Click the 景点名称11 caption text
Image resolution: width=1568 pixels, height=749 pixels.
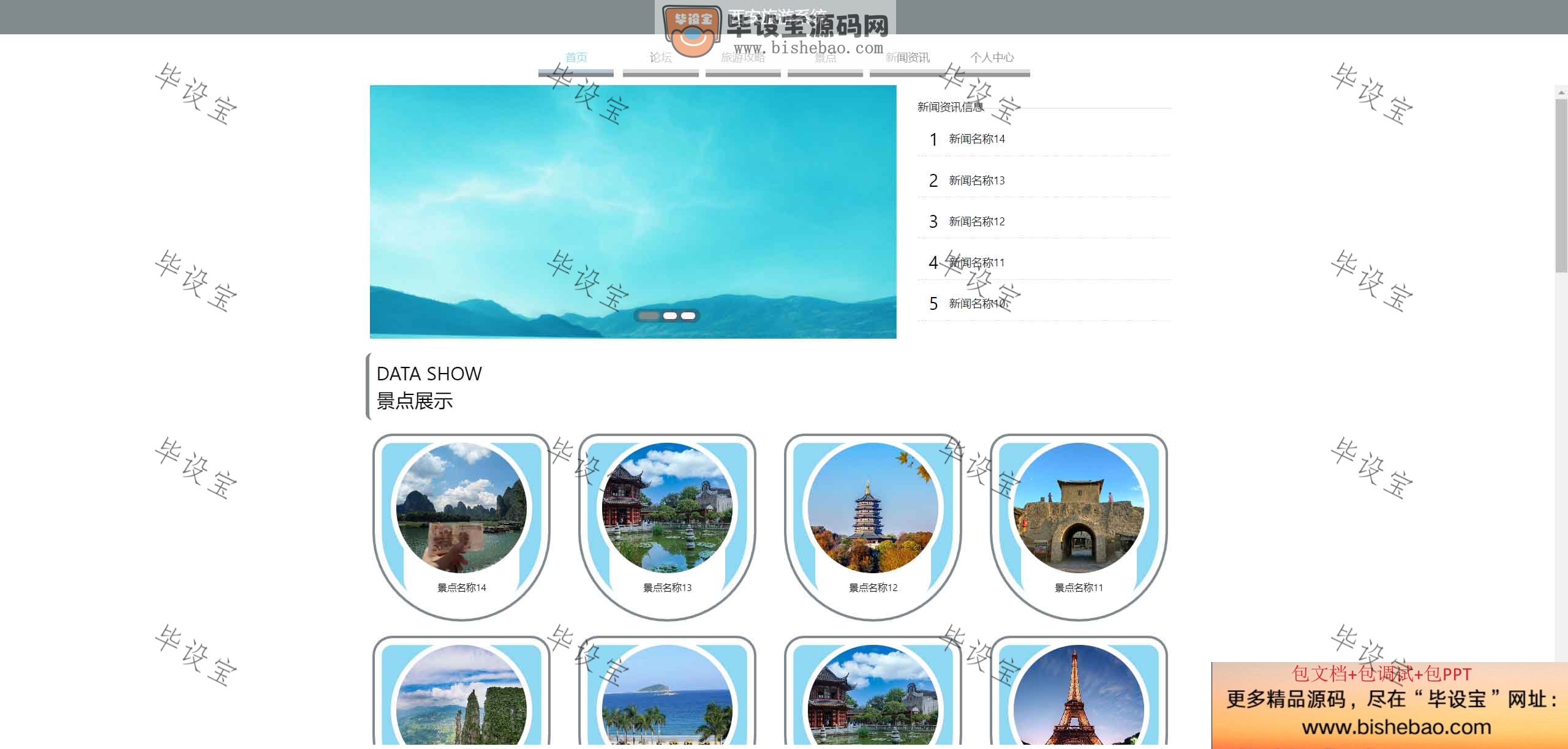1079,587
